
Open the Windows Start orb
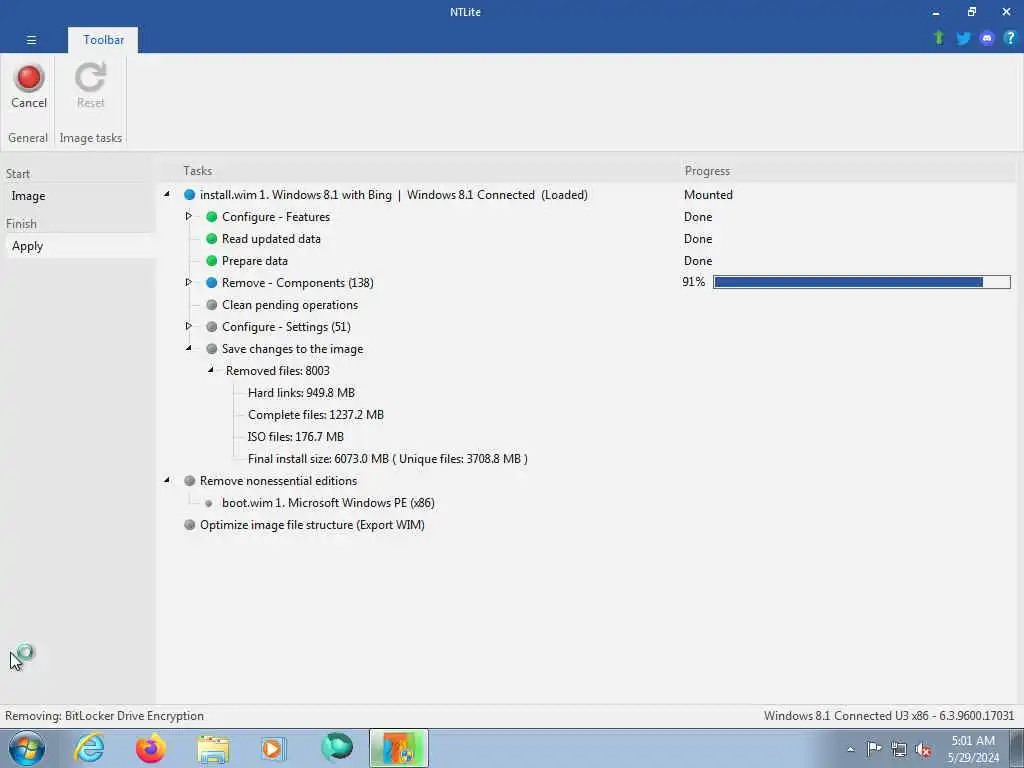tap(27, 748)
